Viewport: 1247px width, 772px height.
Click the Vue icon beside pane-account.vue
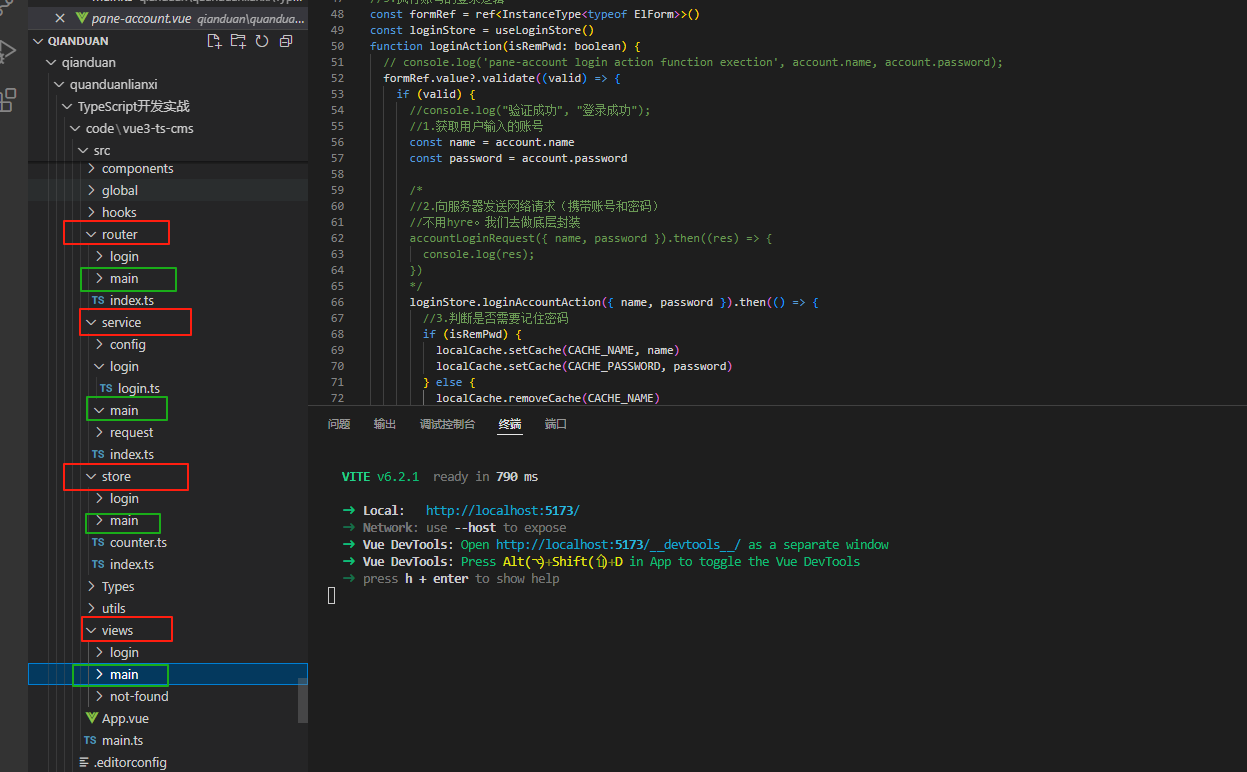pos(82,18)
